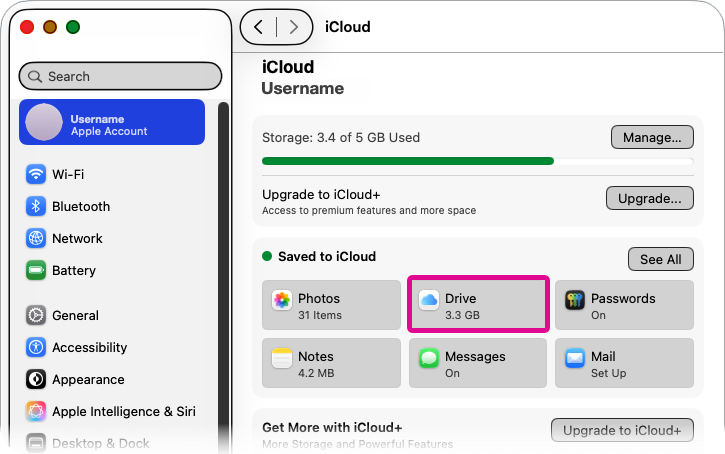
Task: Open the Network globe icon
Action: point(36,238)
